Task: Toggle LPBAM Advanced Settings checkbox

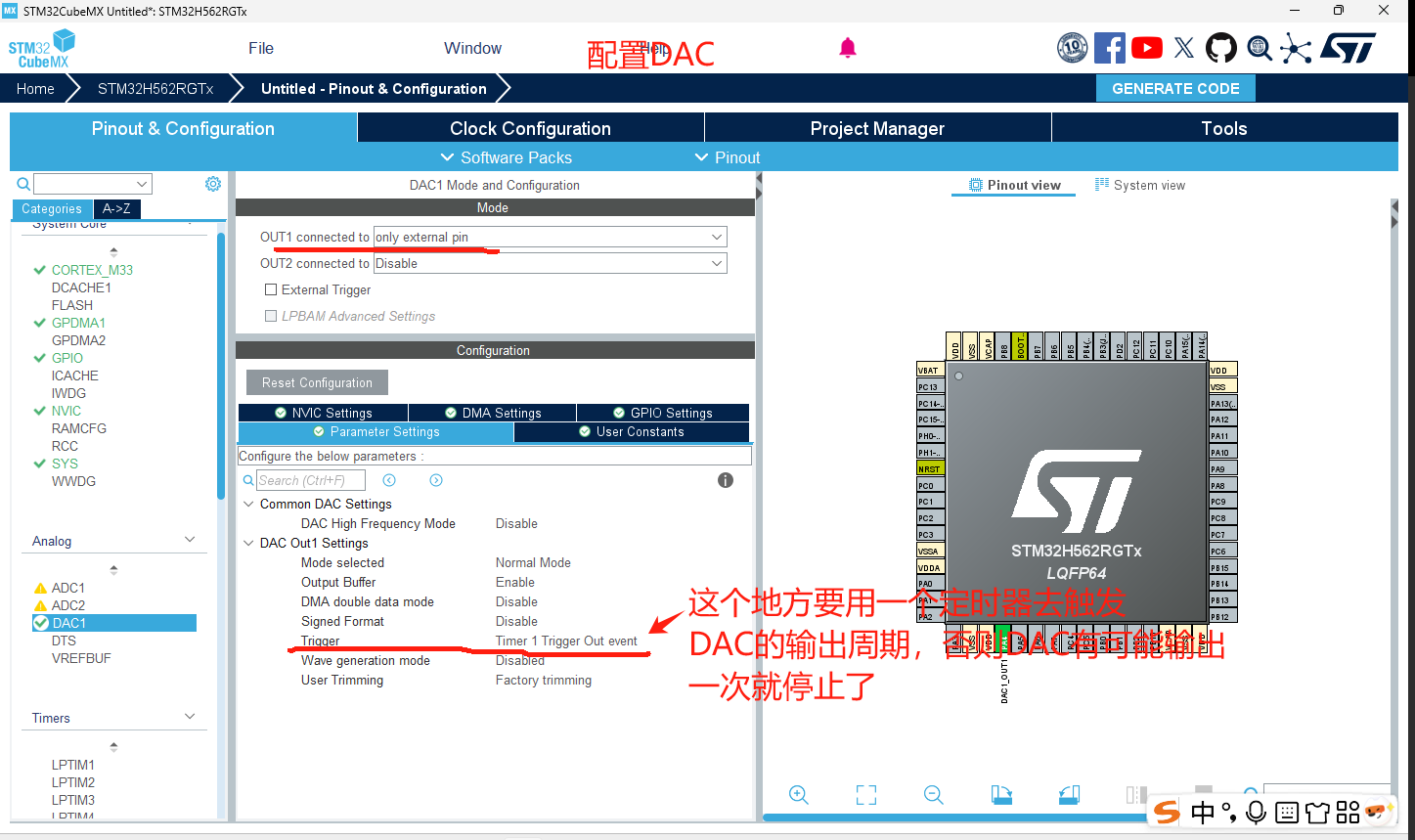Action: (271, 316)
